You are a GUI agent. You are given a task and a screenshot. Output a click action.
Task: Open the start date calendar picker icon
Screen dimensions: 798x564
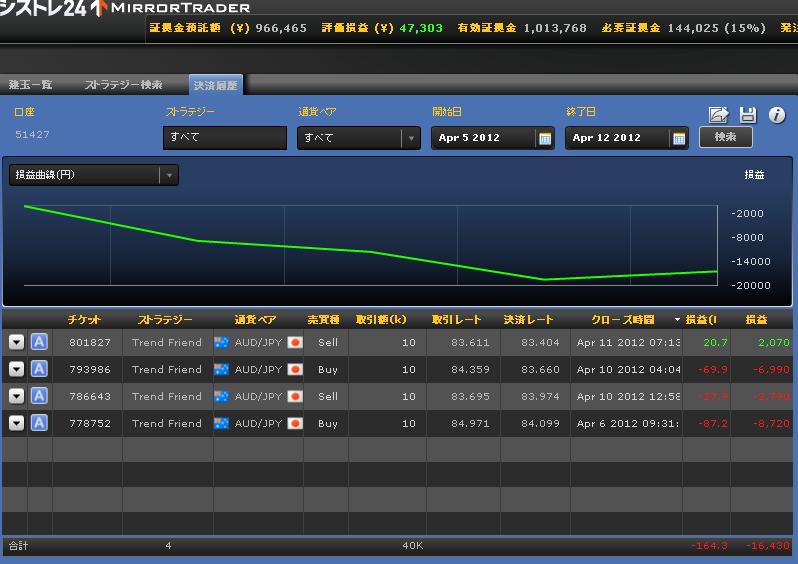pos(545,138)
